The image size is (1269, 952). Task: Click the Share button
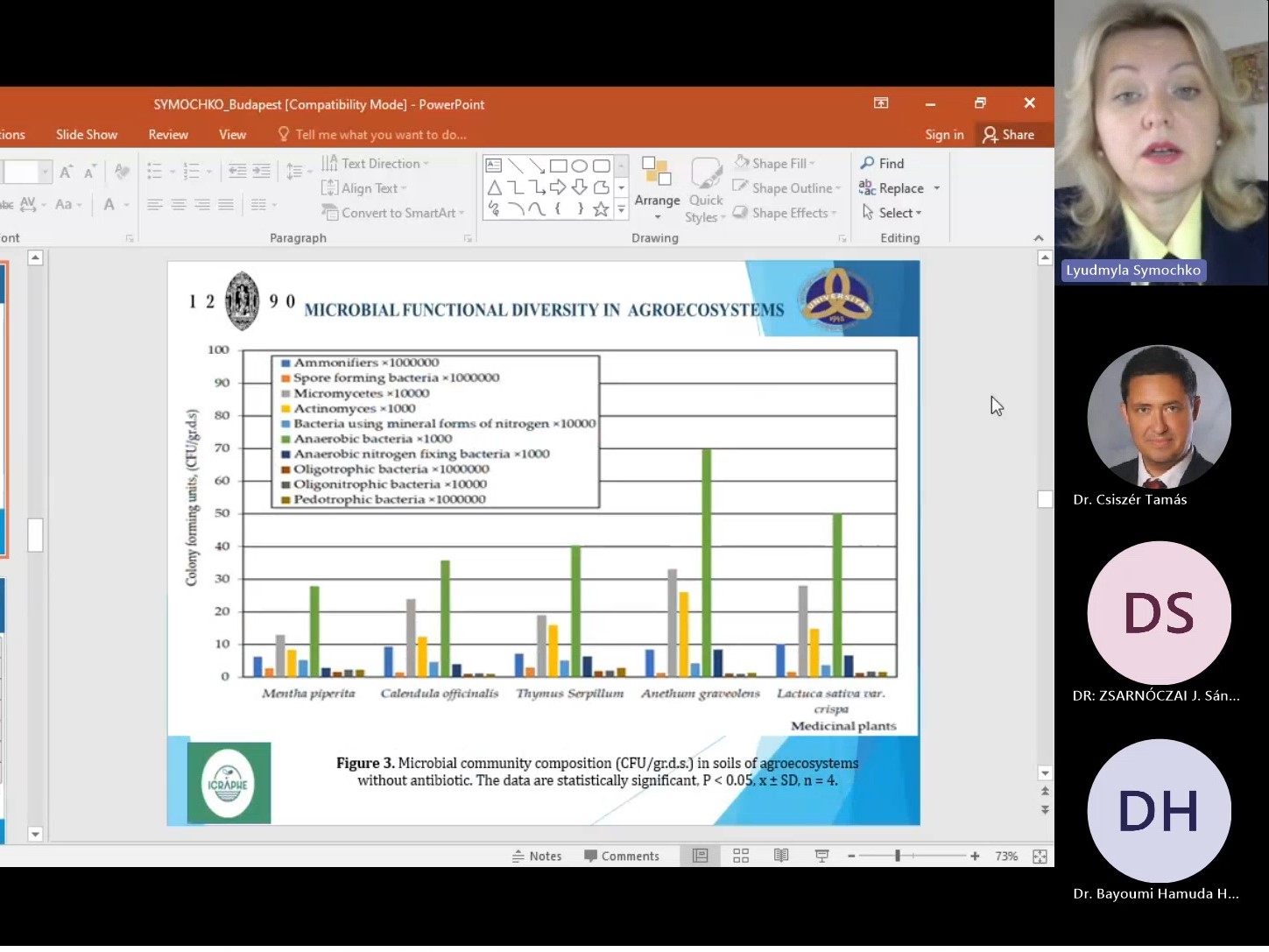(x=1009, y=134)
